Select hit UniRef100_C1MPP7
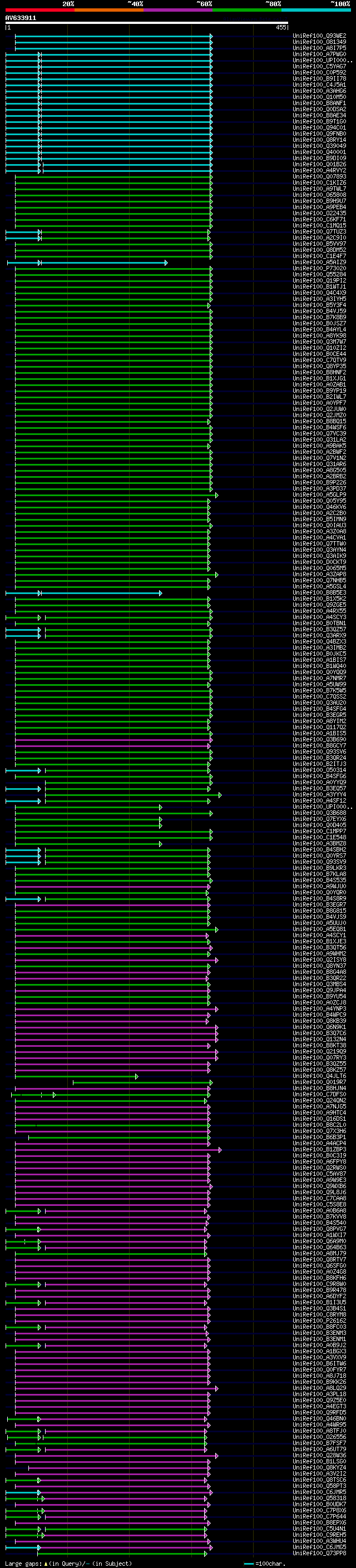The image size is (356, 1568). click(x=319, y=831)
